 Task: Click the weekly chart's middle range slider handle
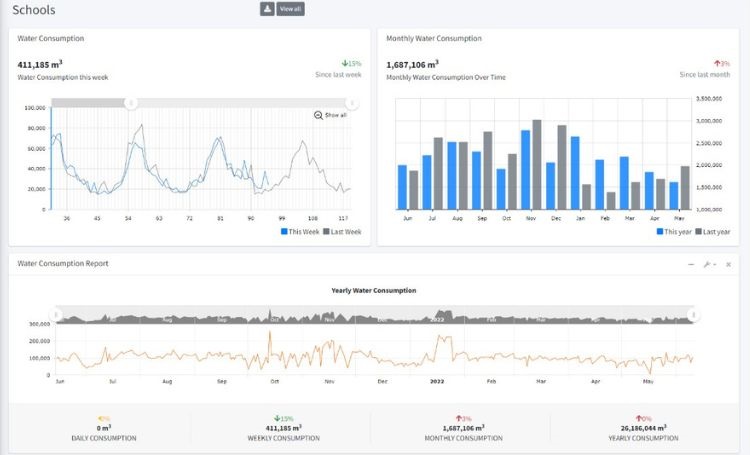pyautogui.click(x=130, y=103)
